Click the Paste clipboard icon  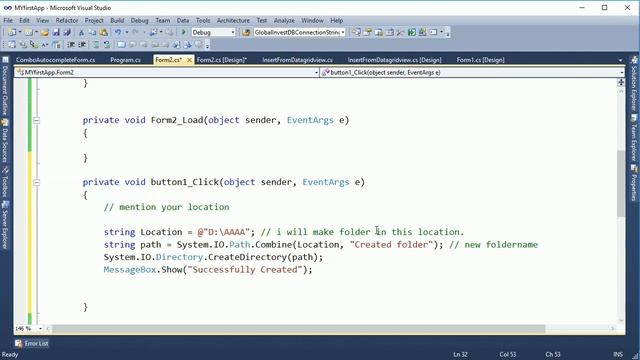pos(104,32)
